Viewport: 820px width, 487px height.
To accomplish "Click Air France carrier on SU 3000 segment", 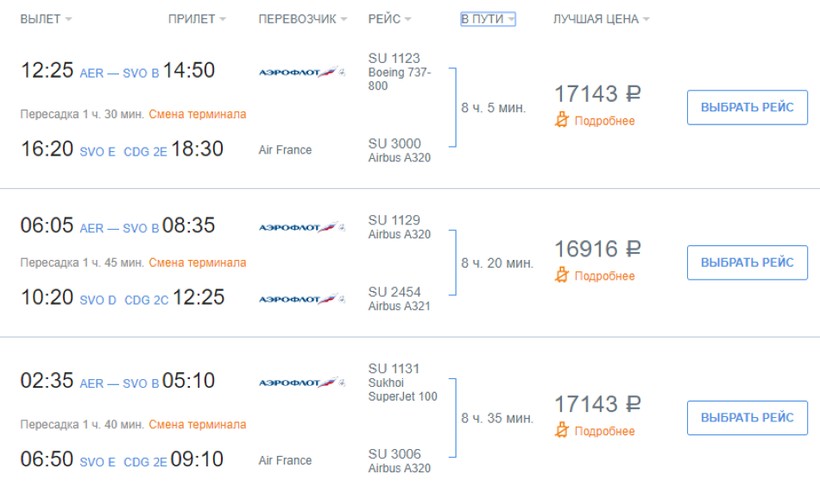I will click(x=285, y=150).
